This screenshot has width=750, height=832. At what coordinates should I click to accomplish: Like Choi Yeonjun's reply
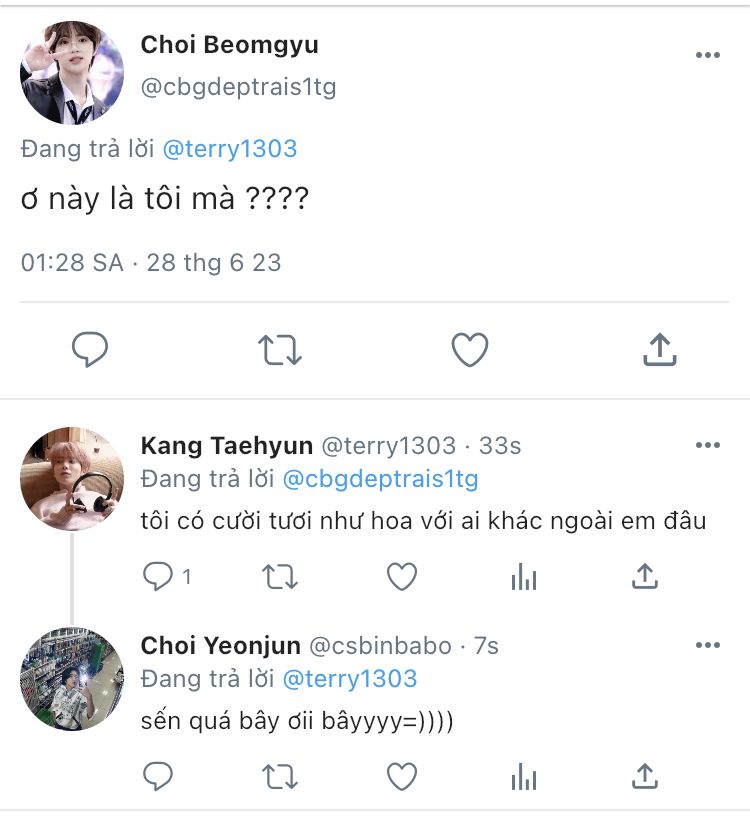tap(402, 776)
